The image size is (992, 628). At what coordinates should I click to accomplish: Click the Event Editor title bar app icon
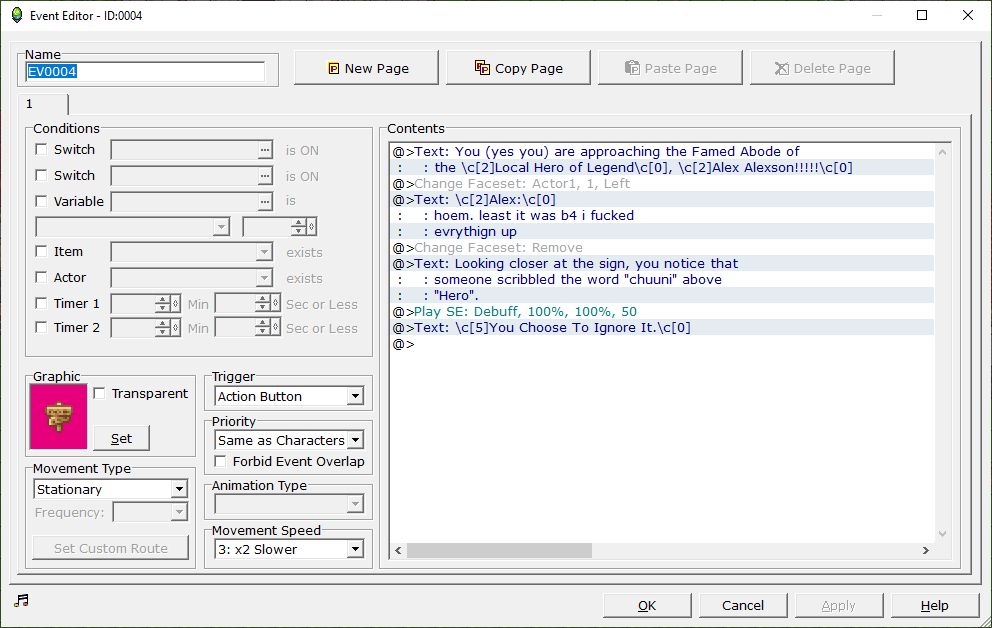[x=16, y=15]
